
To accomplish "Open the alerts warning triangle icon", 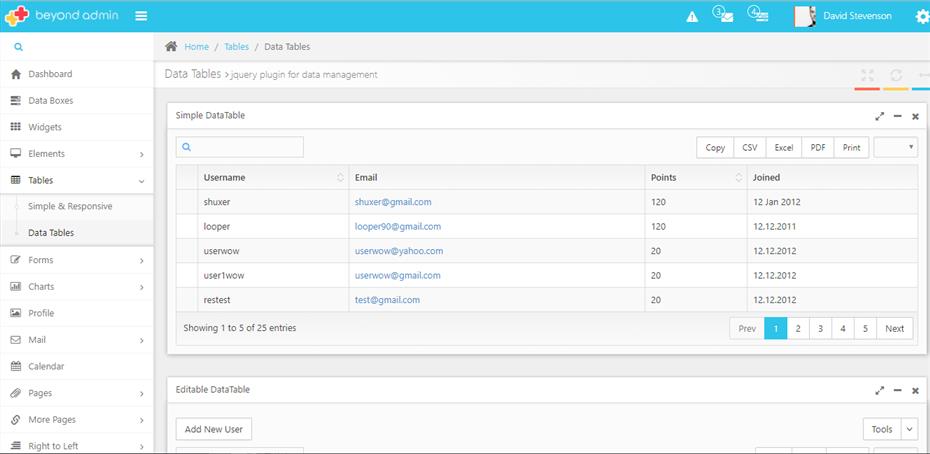I will coord(691,17).
